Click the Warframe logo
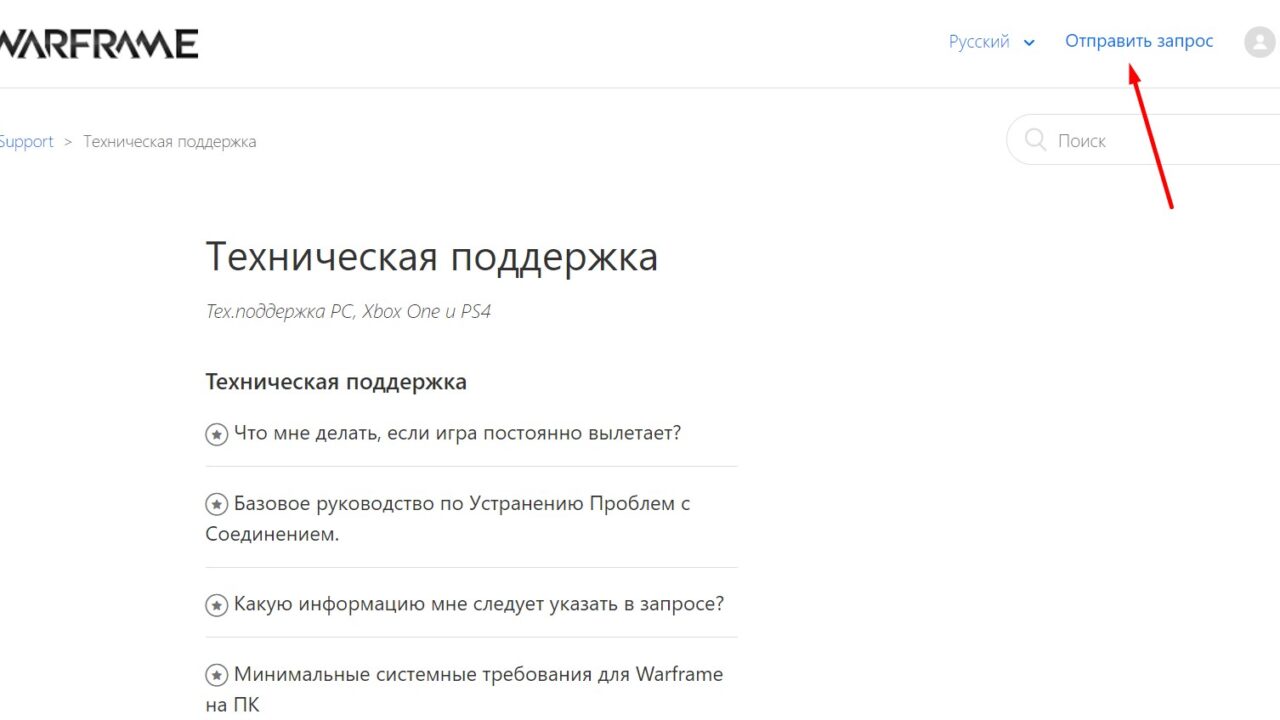Screen dimensions: 1280x720 (x=98, y=43)
